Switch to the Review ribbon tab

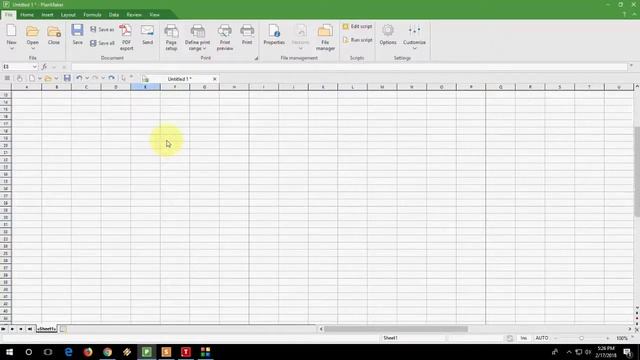(x=134, y=15)
